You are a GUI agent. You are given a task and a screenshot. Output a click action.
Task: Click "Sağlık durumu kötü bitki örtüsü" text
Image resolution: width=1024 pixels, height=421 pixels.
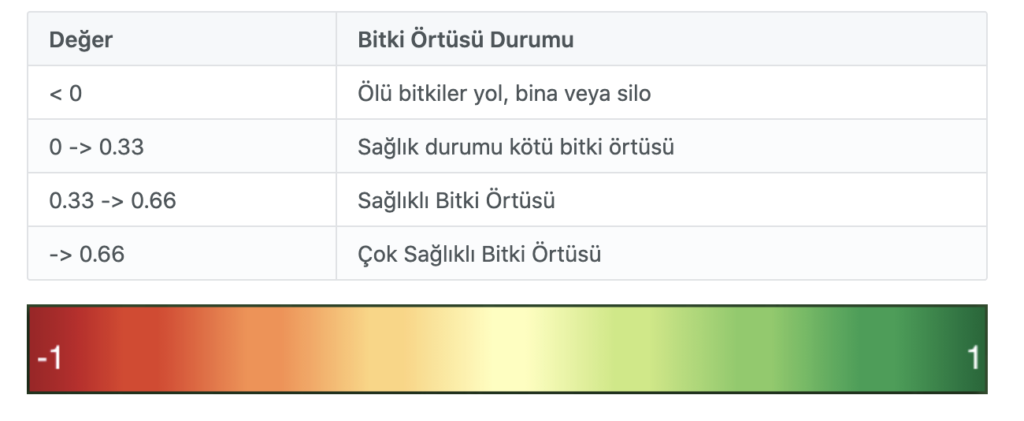[x=515, y=147]
